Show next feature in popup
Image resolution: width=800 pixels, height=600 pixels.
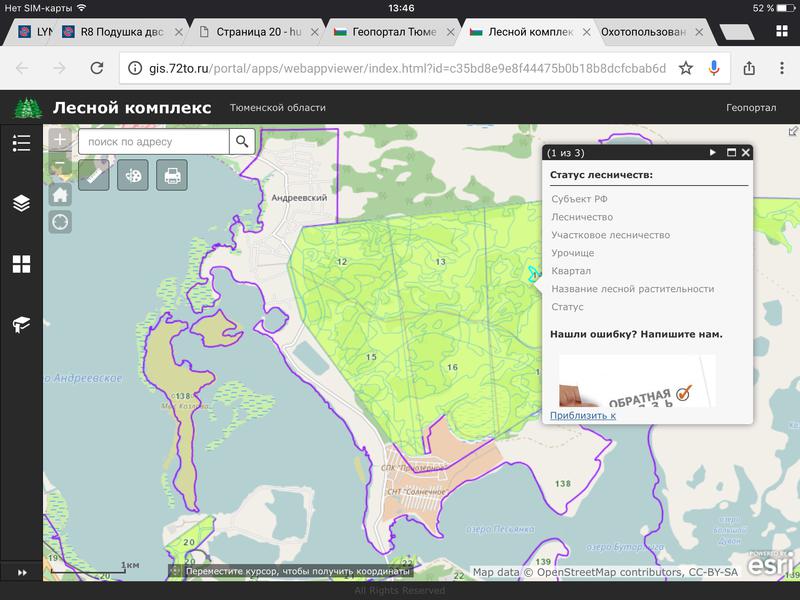point(713,153)
